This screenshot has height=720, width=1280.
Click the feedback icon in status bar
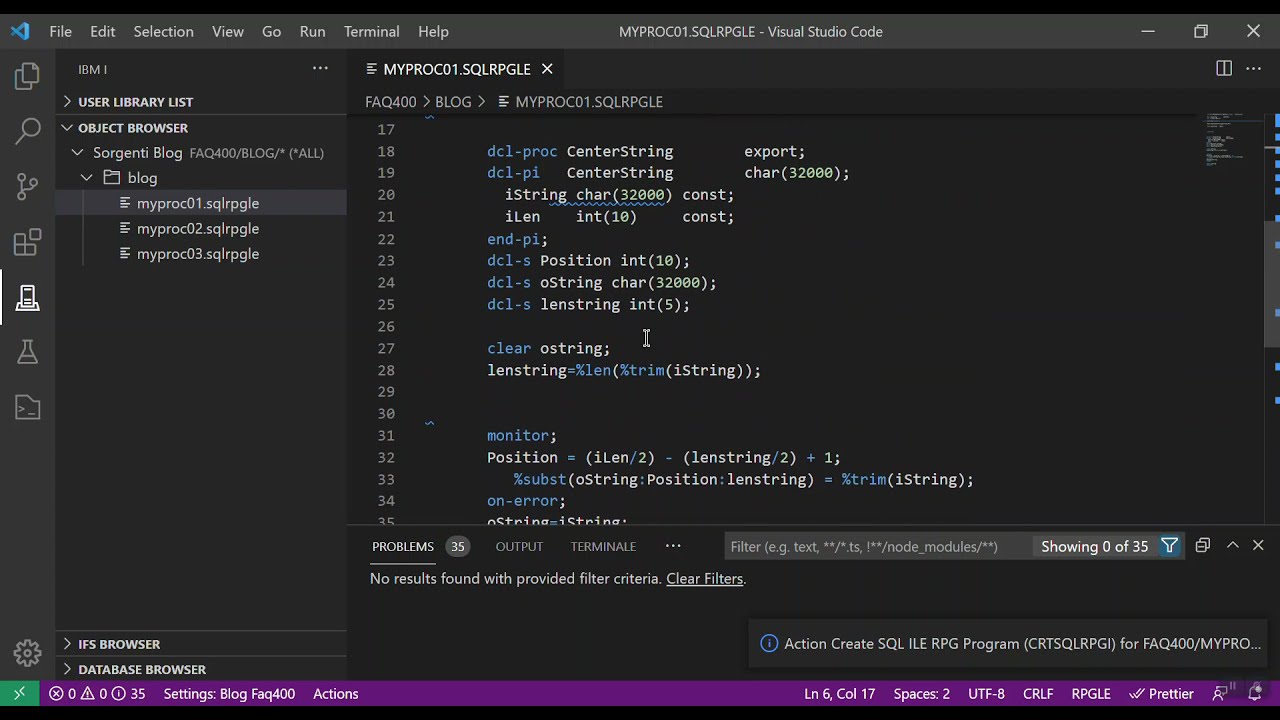coord(1220,693)
